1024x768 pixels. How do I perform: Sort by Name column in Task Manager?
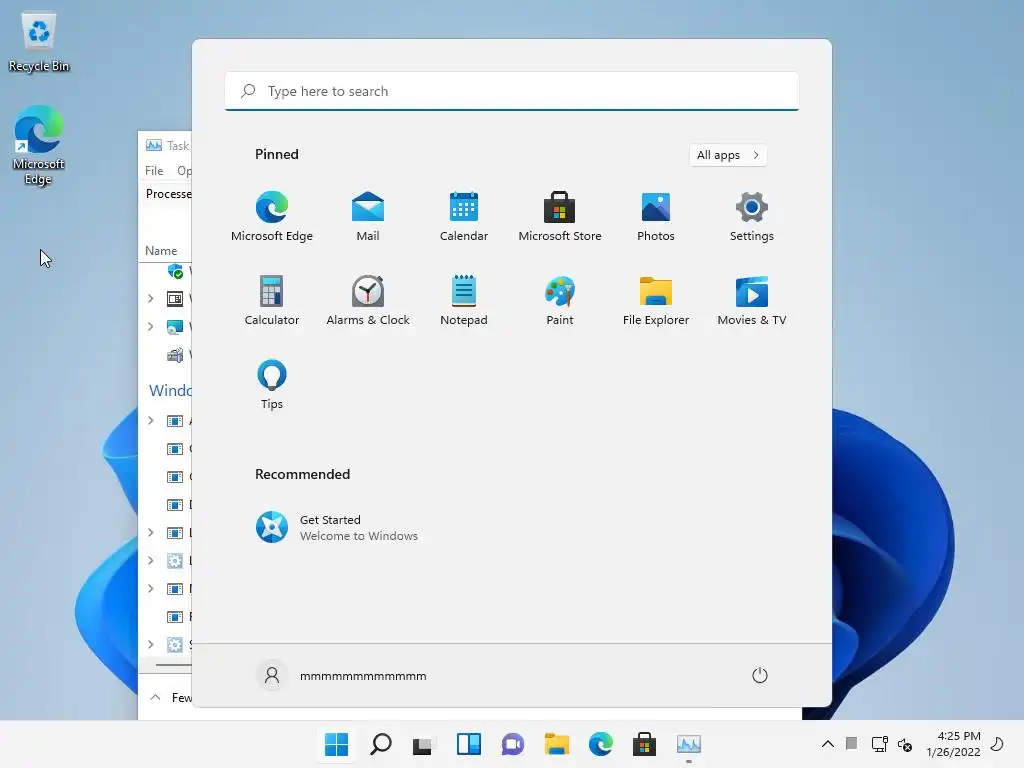click(x=161, y=251)
